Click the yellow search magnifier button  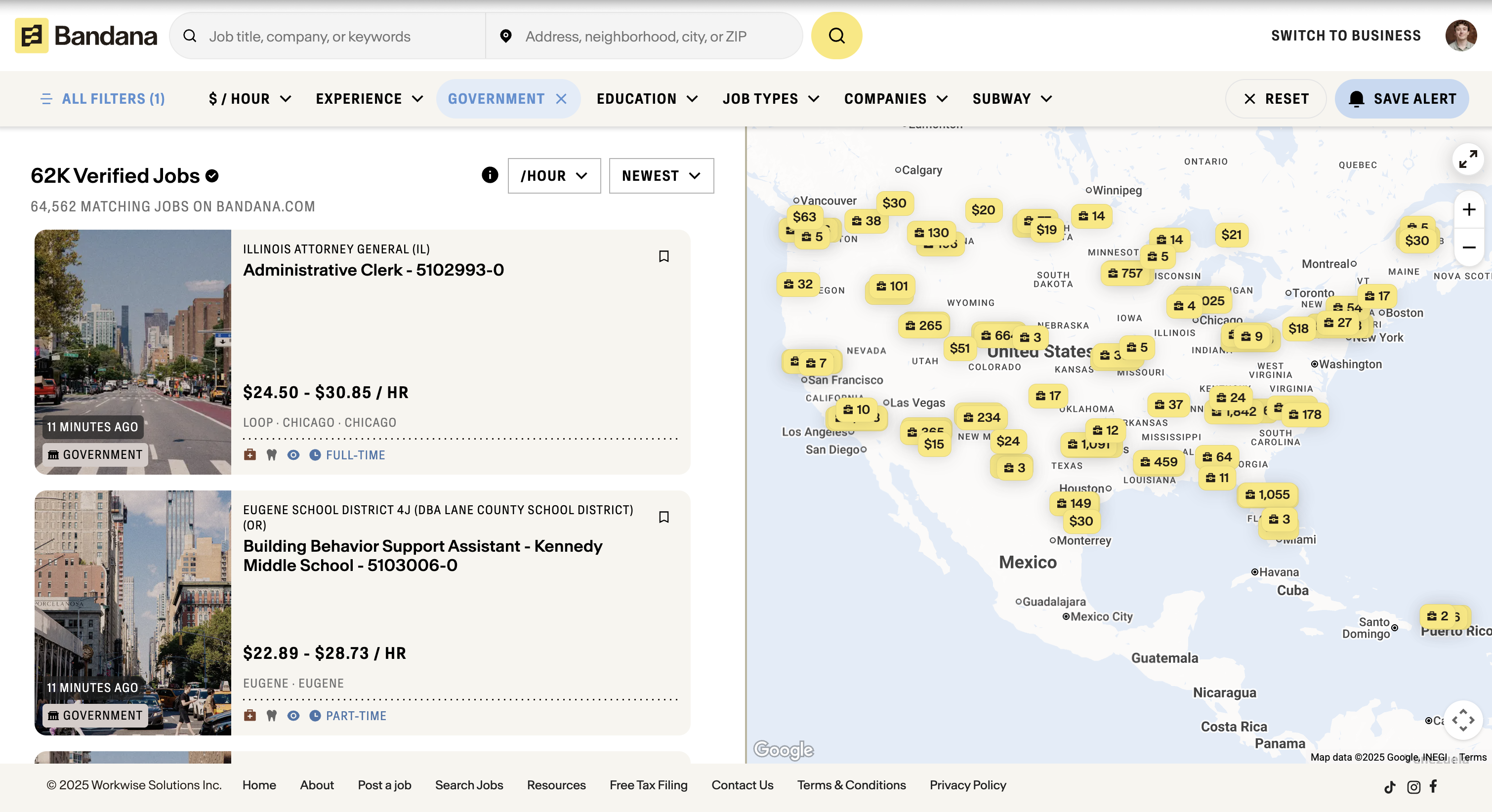[x=836, y=36]
